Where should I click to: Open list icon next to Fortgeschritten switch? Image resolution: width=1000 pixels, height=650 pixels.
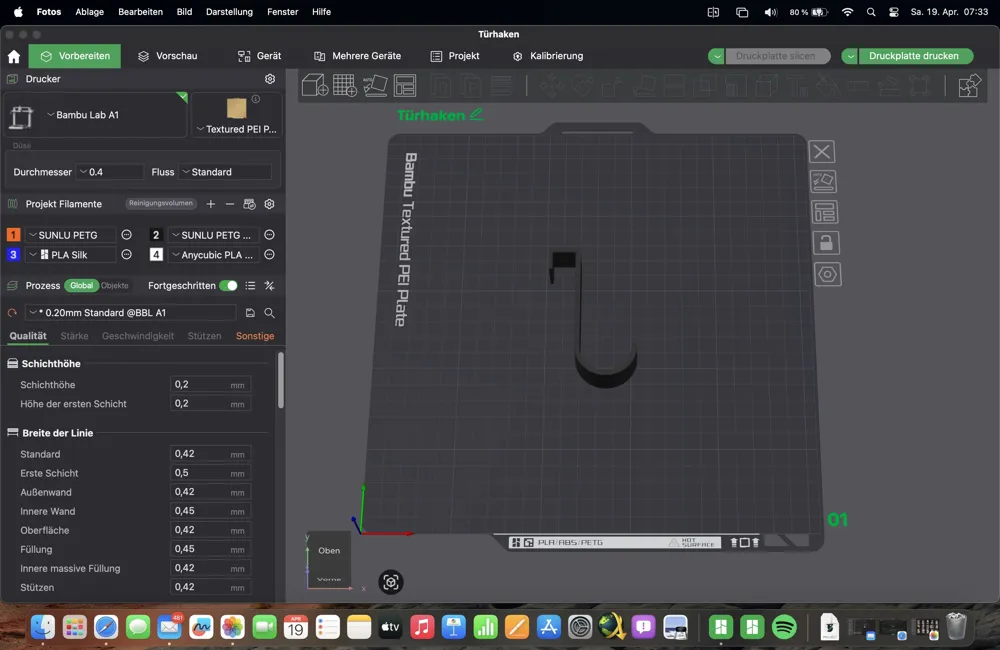click(250, 286)
